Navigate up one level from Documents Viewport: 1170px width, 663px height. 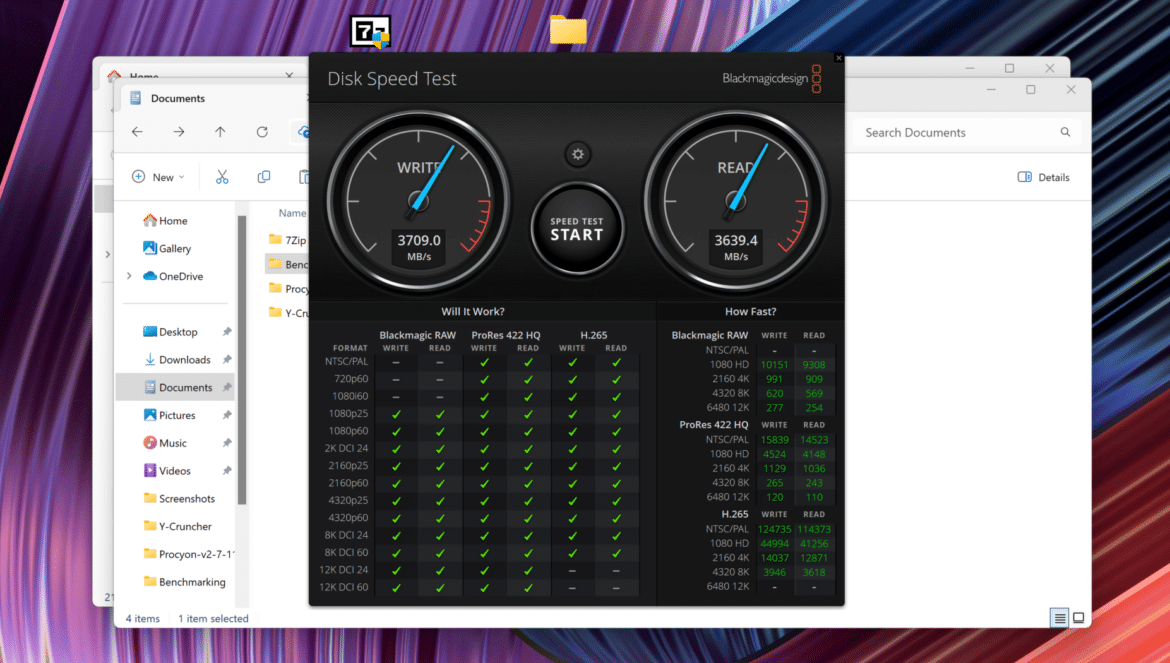click(220, 132)
